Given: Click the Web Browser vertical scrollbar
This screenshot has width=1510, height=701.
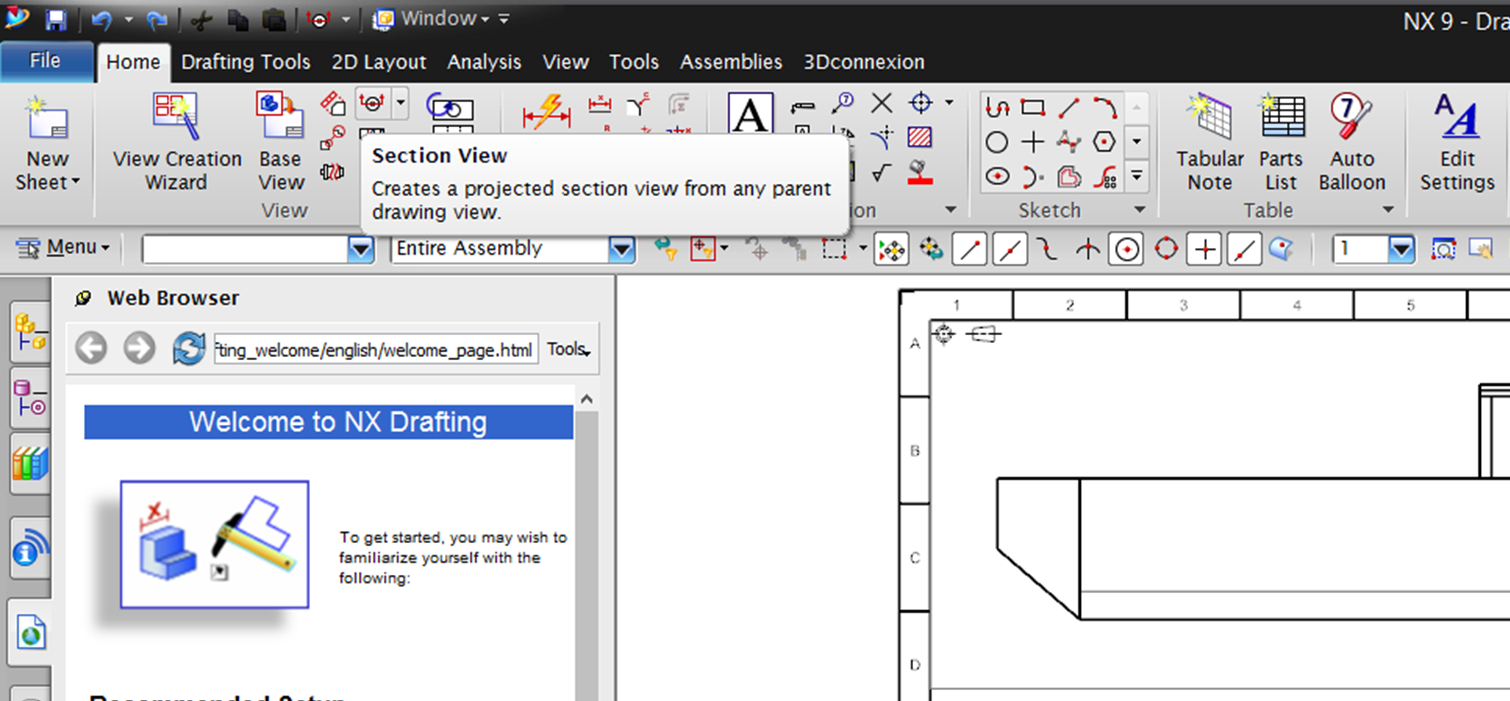Looking at the screenshot, I should pos(587,545).
